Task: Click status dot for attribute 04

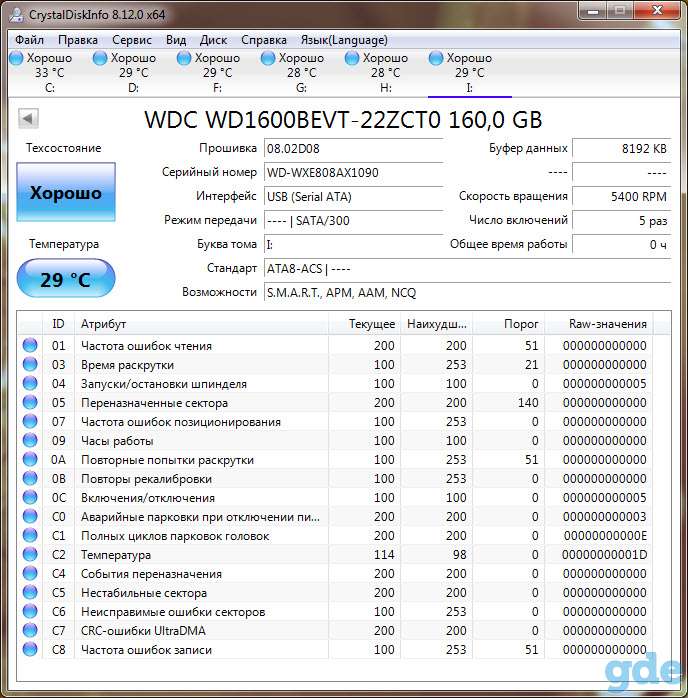Action: tap(30, 383)
